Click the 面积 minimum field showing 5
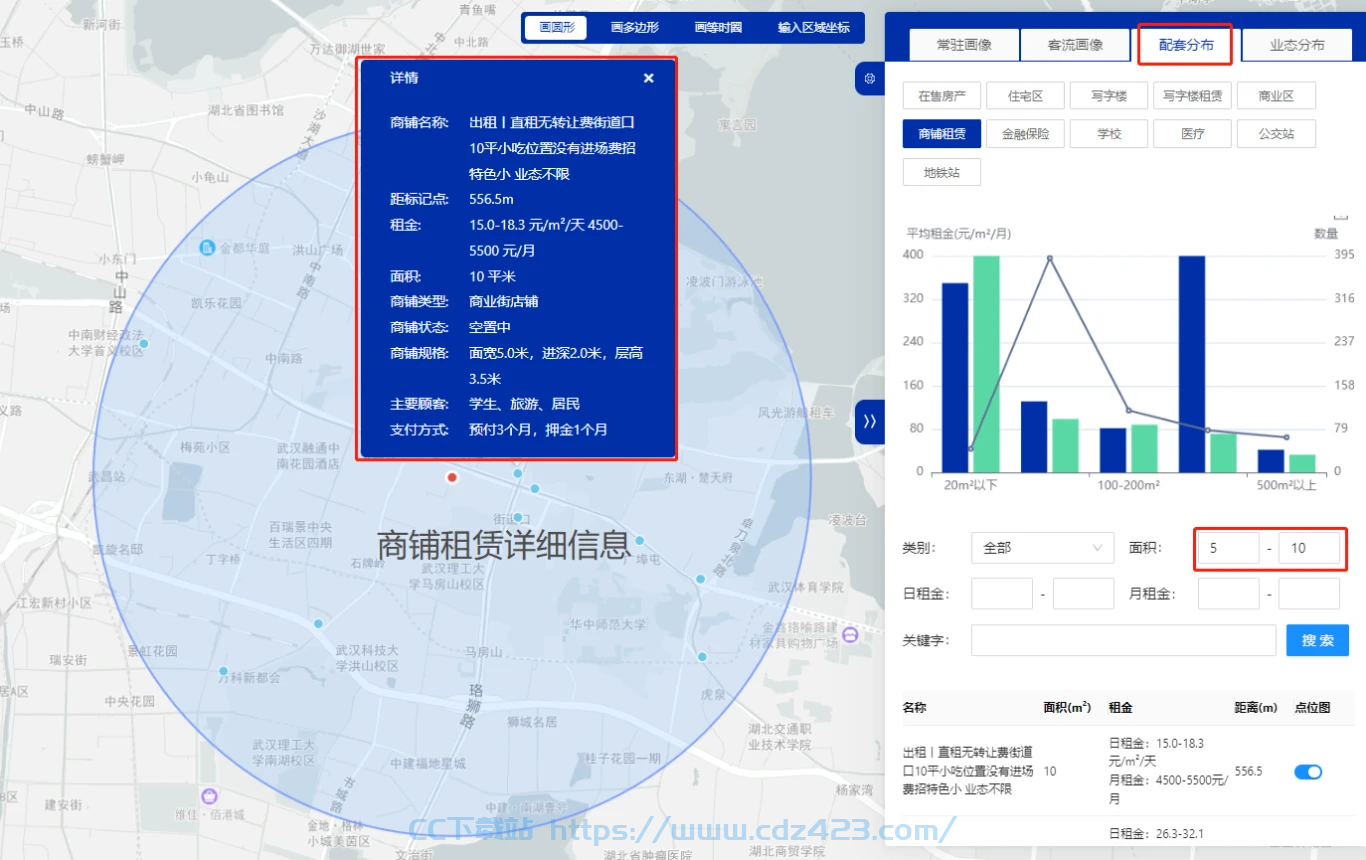The image size is (1366, 860). pos(1228,548)
